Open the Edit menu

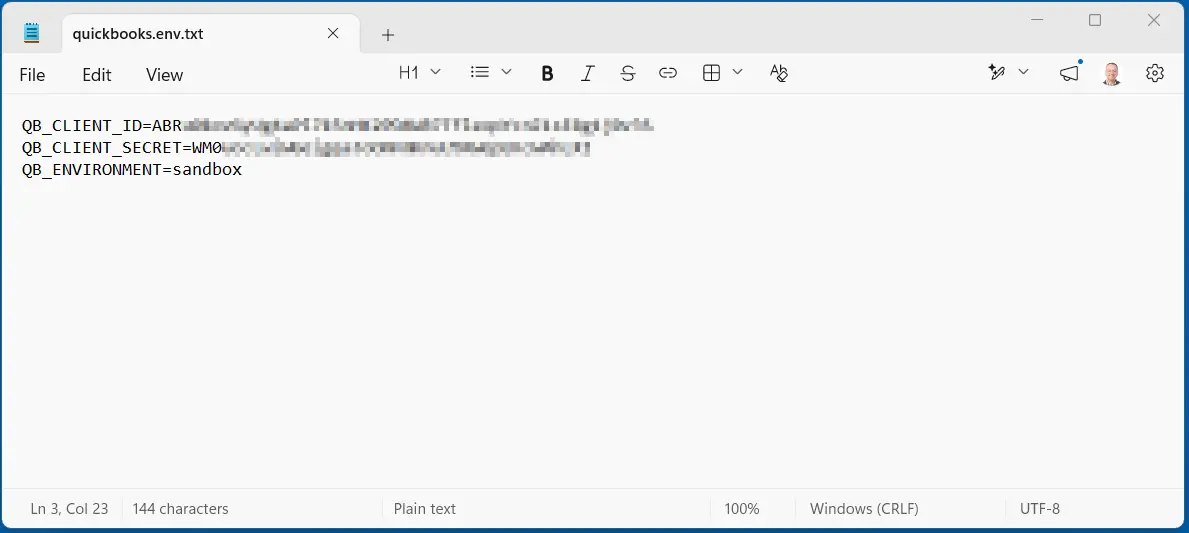click(x=96, y=74)
